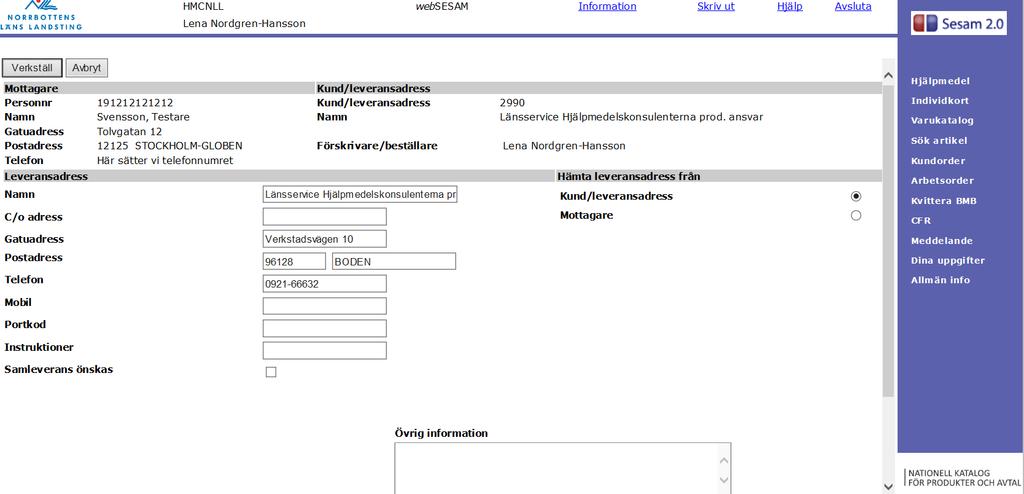
Task: Tick the Samleverans önskas checkbox
Action: pos(271,372)
